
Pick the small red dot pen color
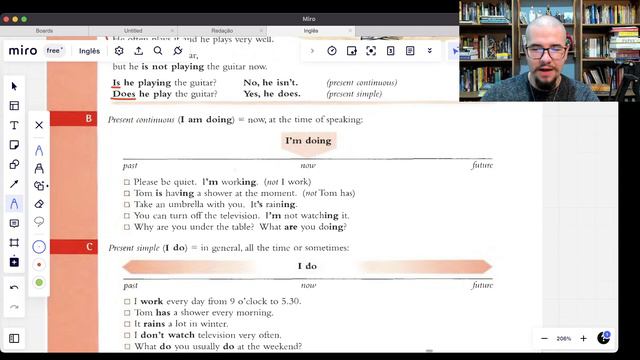[39, 265]
